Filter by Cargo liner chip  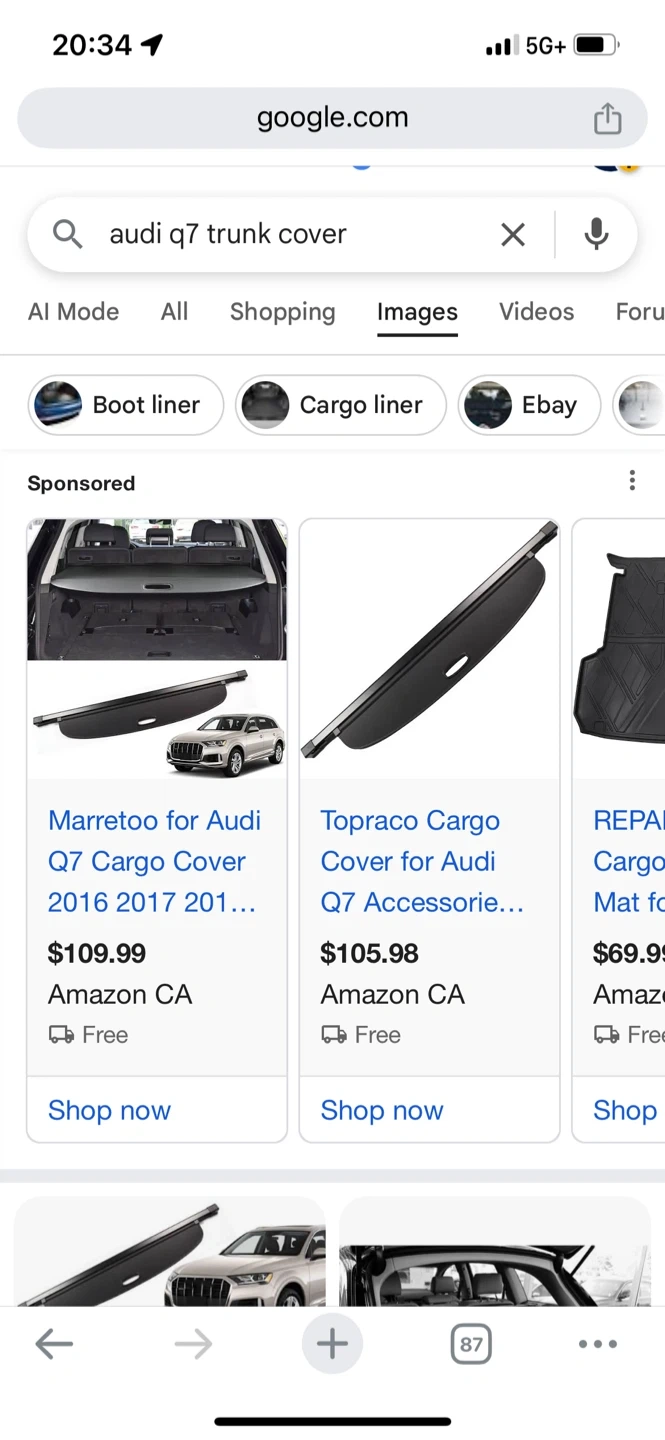coord(341,405)
